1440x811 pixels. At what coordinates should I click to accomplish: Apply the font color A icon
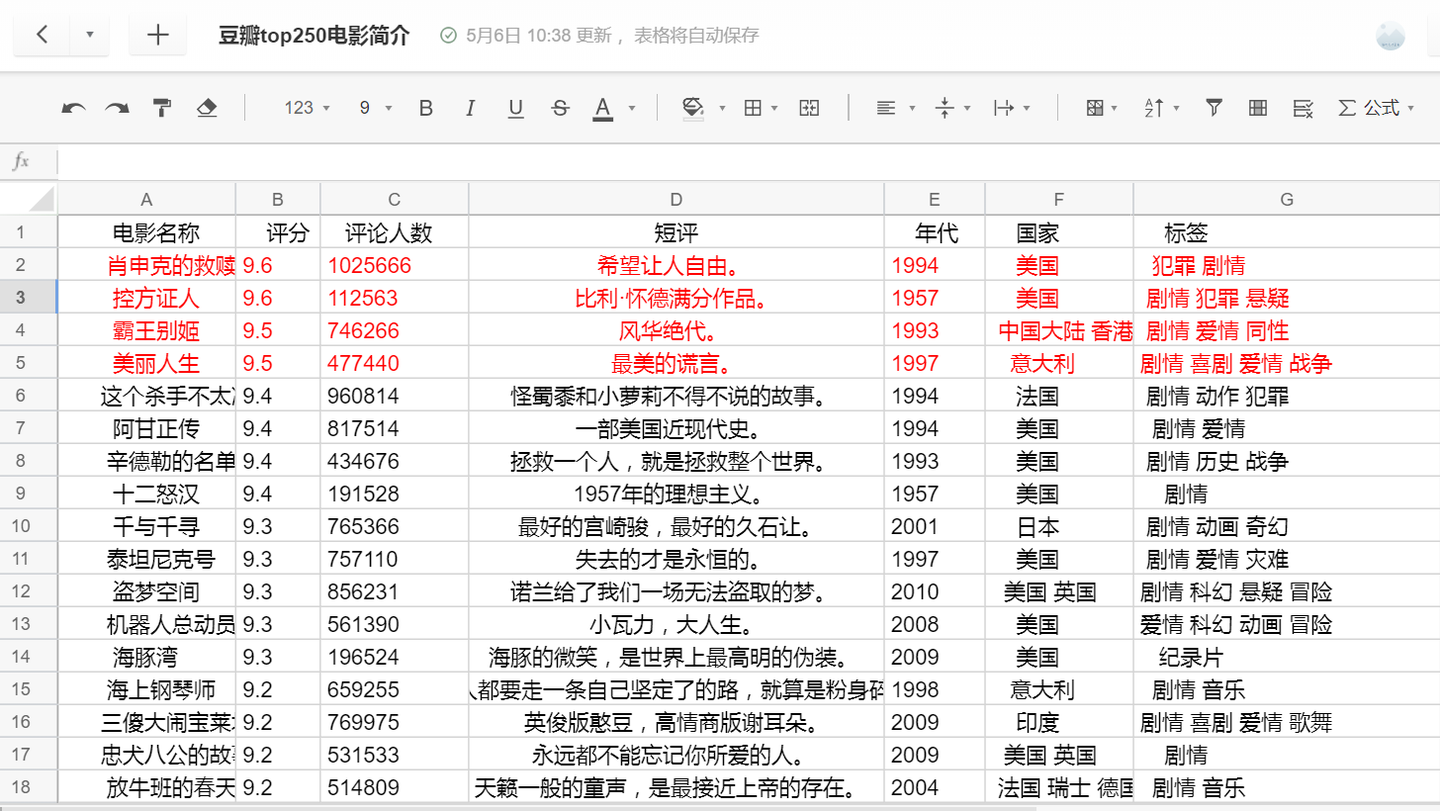(x=603, y=108)
